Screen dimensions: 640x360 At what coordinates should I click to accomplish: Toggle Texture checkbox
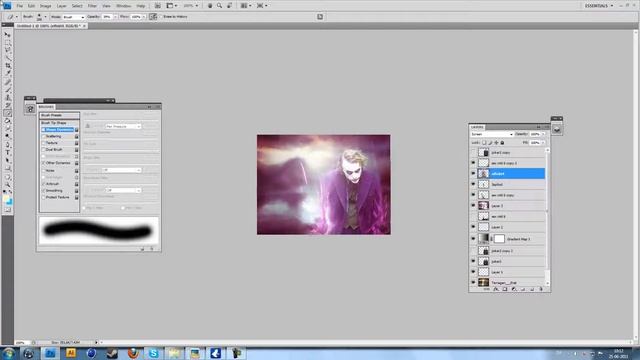click(44, 143)
